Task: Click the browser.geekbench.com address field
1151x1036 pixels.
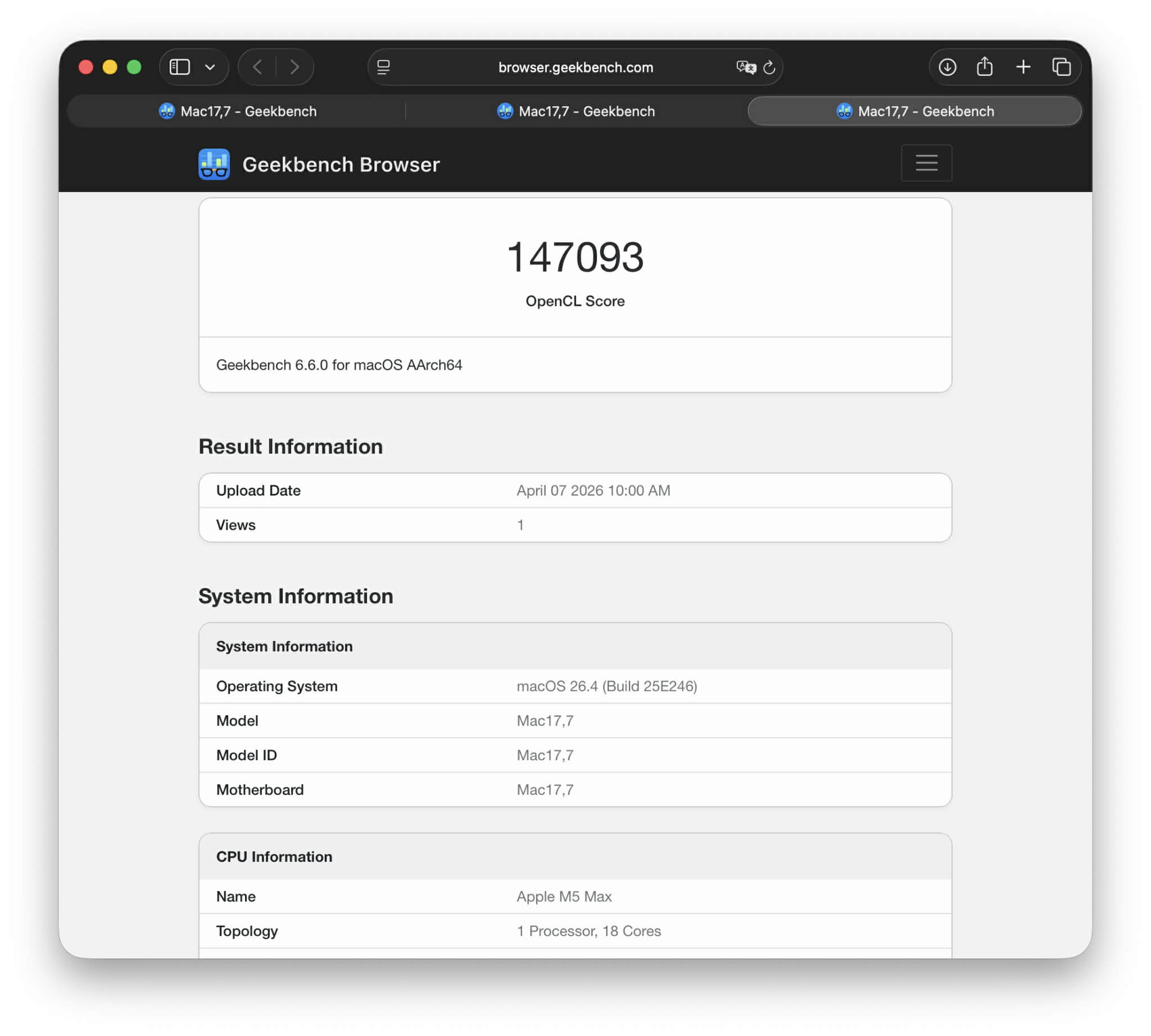Action: click(575, 67)
